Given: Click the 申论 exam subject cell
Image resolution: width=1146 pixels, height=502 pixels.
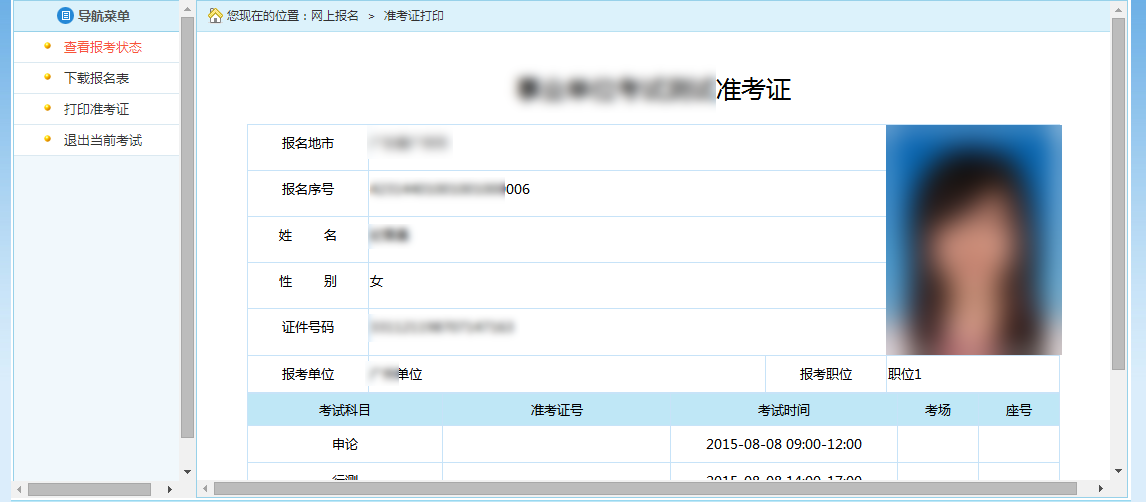Looking at the screenshot, I should (x=345, y=444).
